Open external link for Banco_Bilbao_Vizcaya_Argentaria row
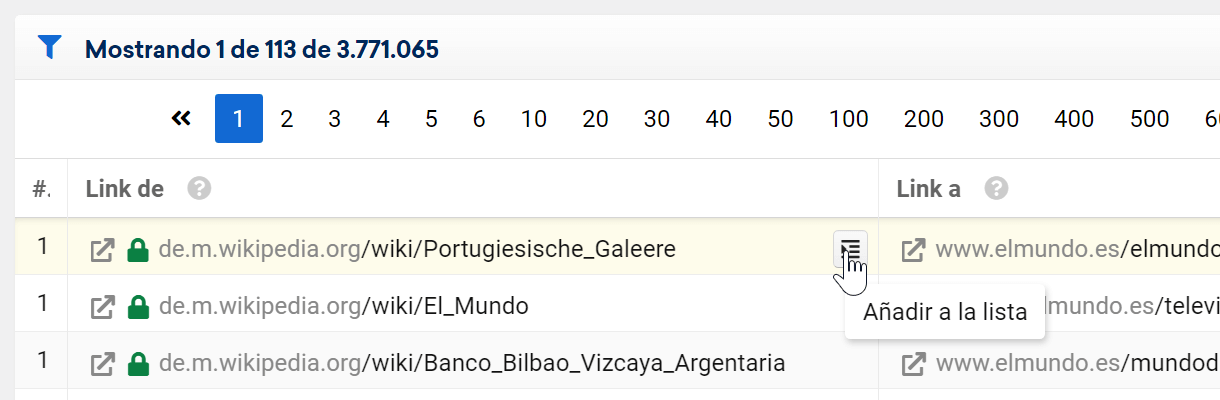Viewport: 1220px width, 400px height. click(102, 363)
